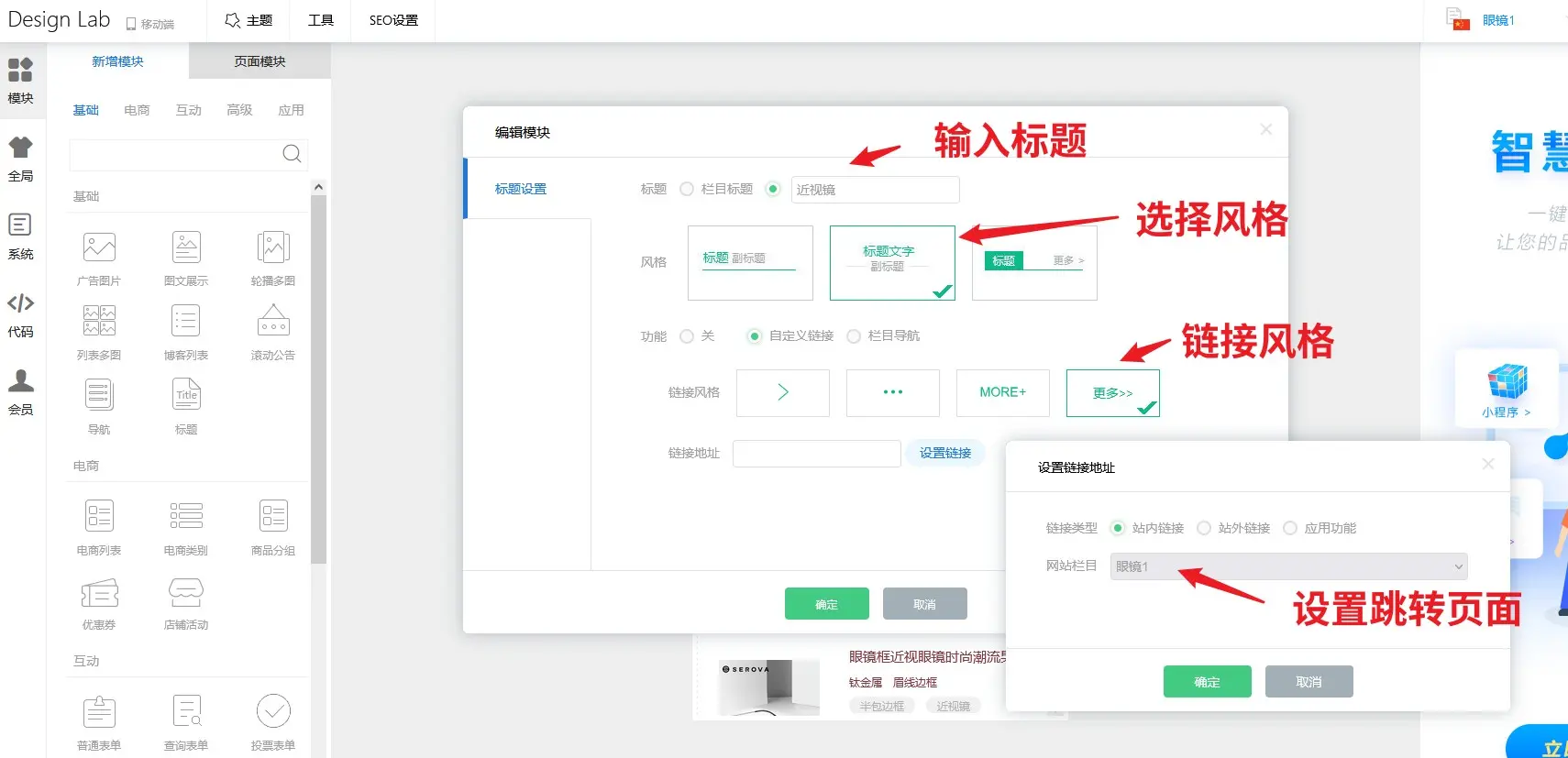Open the 主题 theme menu
Image resolution: width=1568 pixels, height=758 pixels.
[248, 20]
